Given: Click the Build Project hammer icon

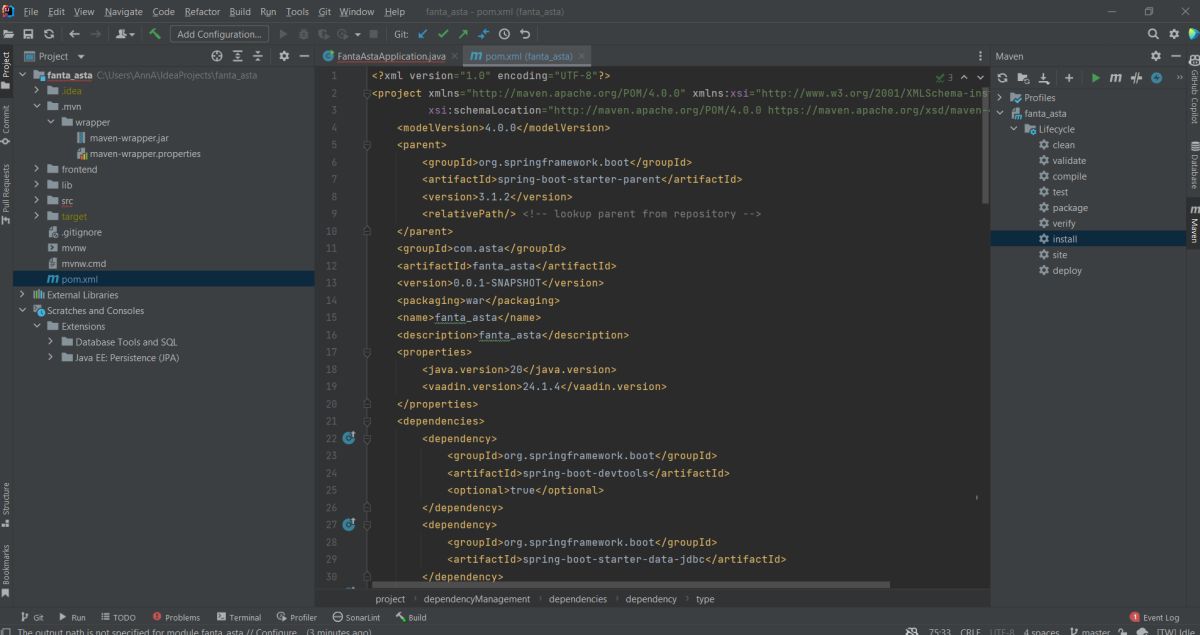Looking at the screenshot, I should point(155,34).
